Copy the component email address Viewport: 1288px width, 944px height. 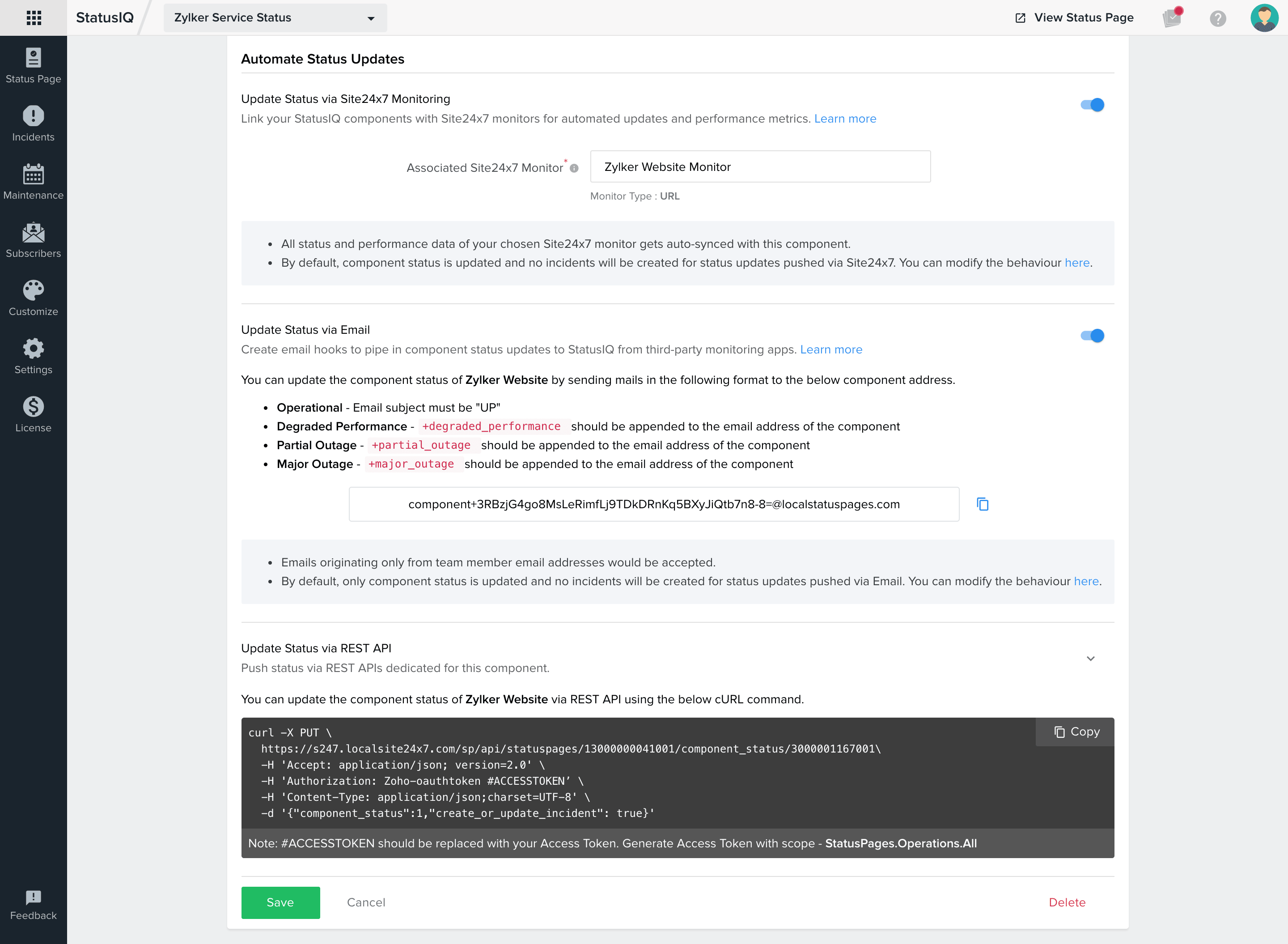983,504
